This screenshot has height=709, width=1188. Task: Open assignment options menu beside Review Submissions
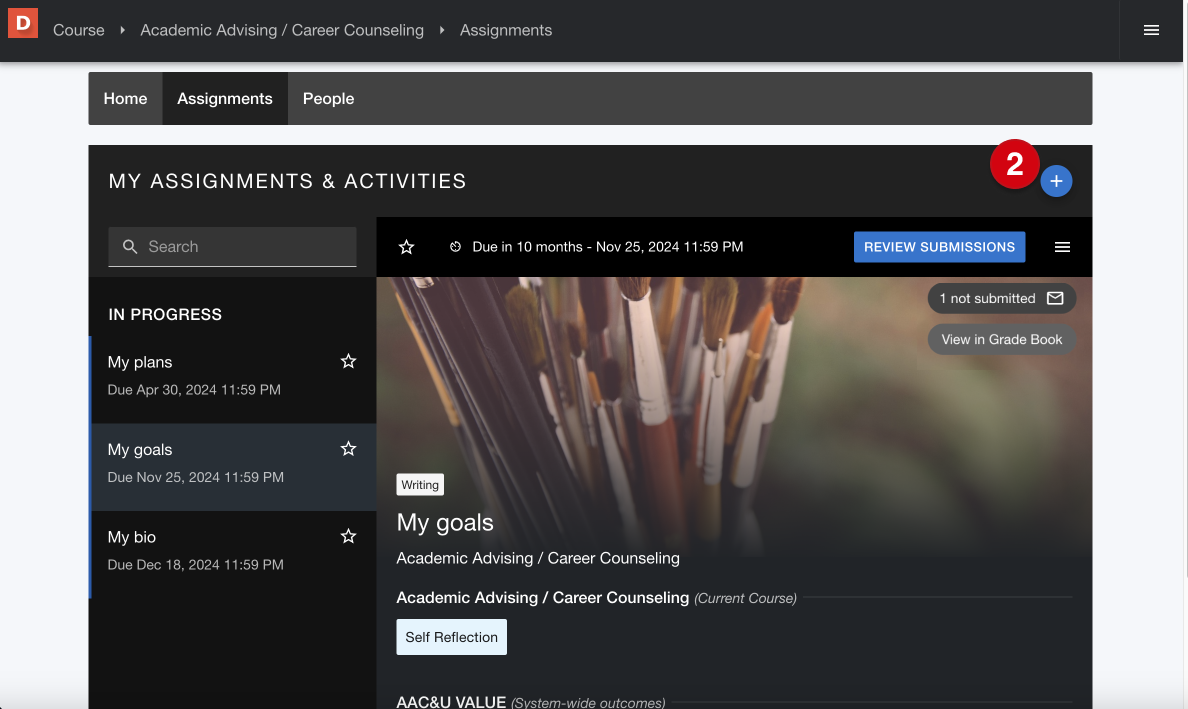pos(1062,247)
